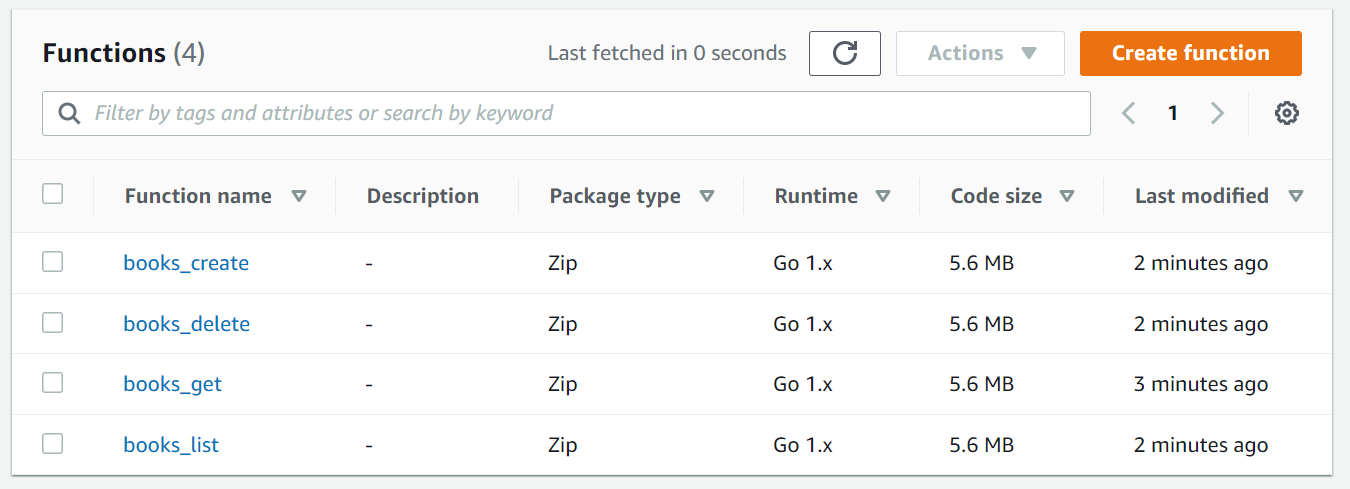Sort by Code size arrow
The width and height of the screenshot is (1350, 489).
(x=1067, y=197)
